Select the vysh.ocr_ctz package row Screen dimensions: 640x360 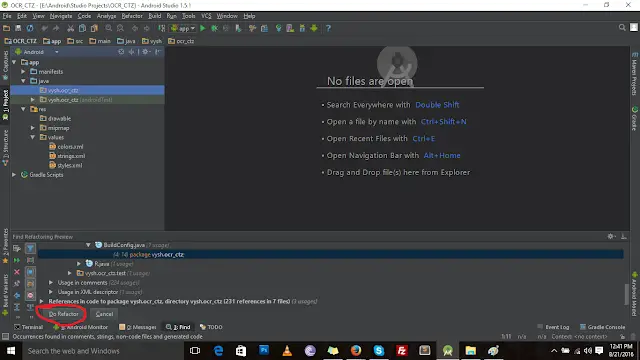pos(87,90)
